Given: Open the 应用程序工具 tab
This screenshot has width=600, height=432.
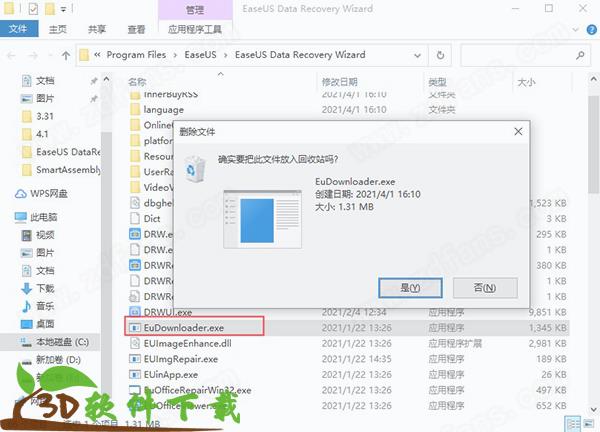Looking at the screenshot, I should [x=195, y=29].
